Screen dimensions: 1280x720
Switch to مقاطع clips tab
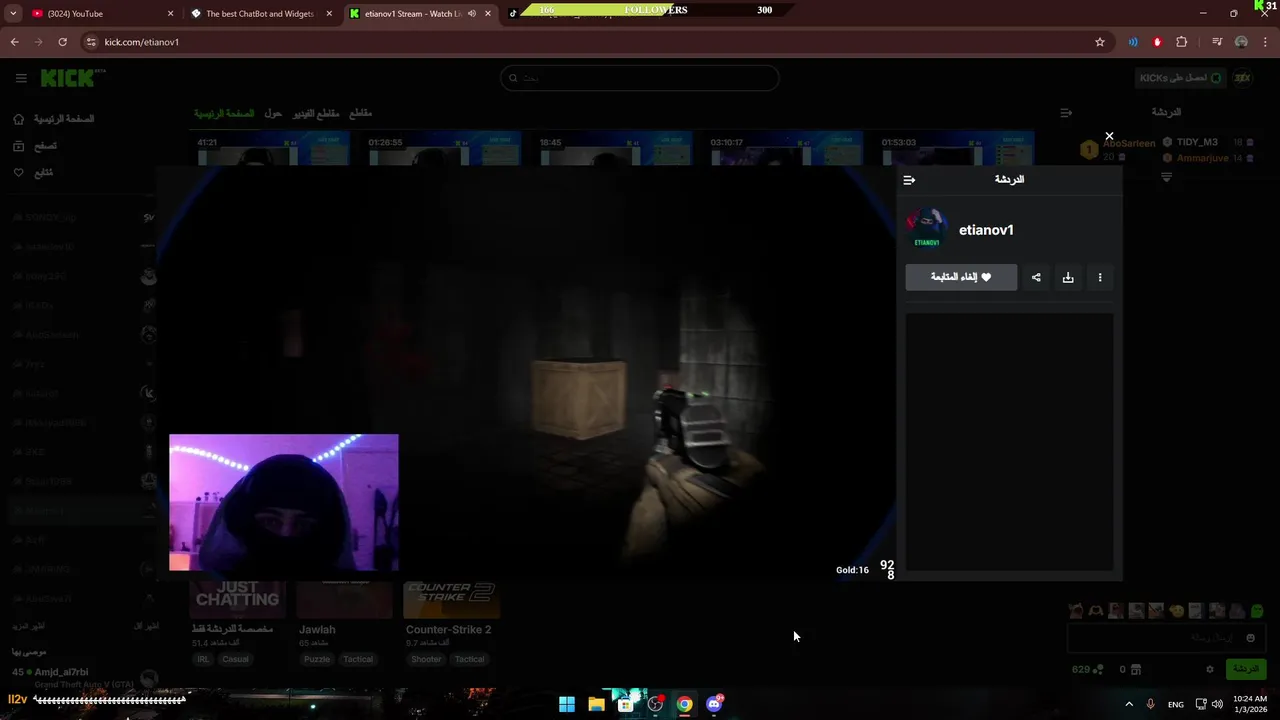[361, 114]
